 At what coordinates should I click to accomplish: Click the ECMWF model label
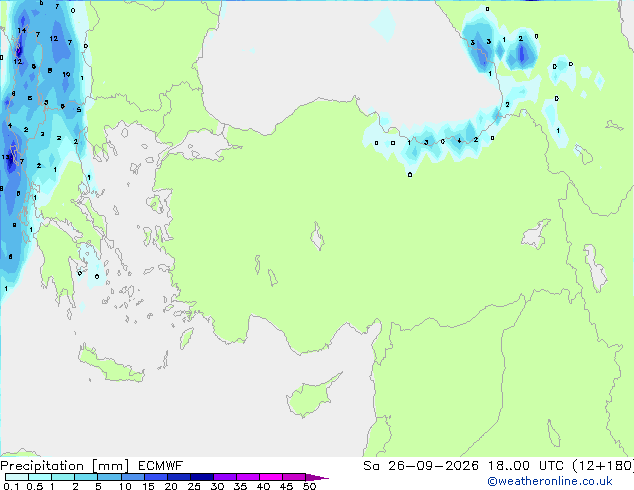[x=161, y=466]
